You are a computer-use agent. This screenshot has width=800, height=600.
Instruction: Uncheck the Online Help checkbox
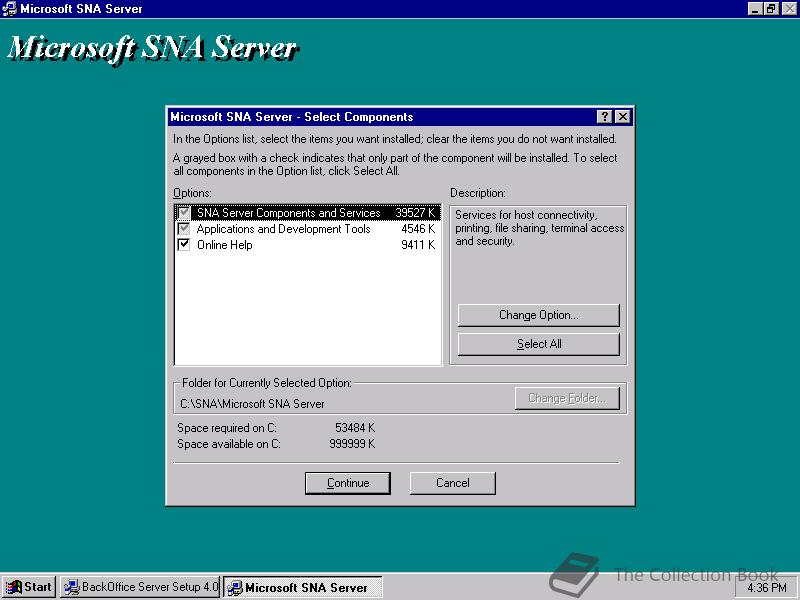(x=184, y=244)
